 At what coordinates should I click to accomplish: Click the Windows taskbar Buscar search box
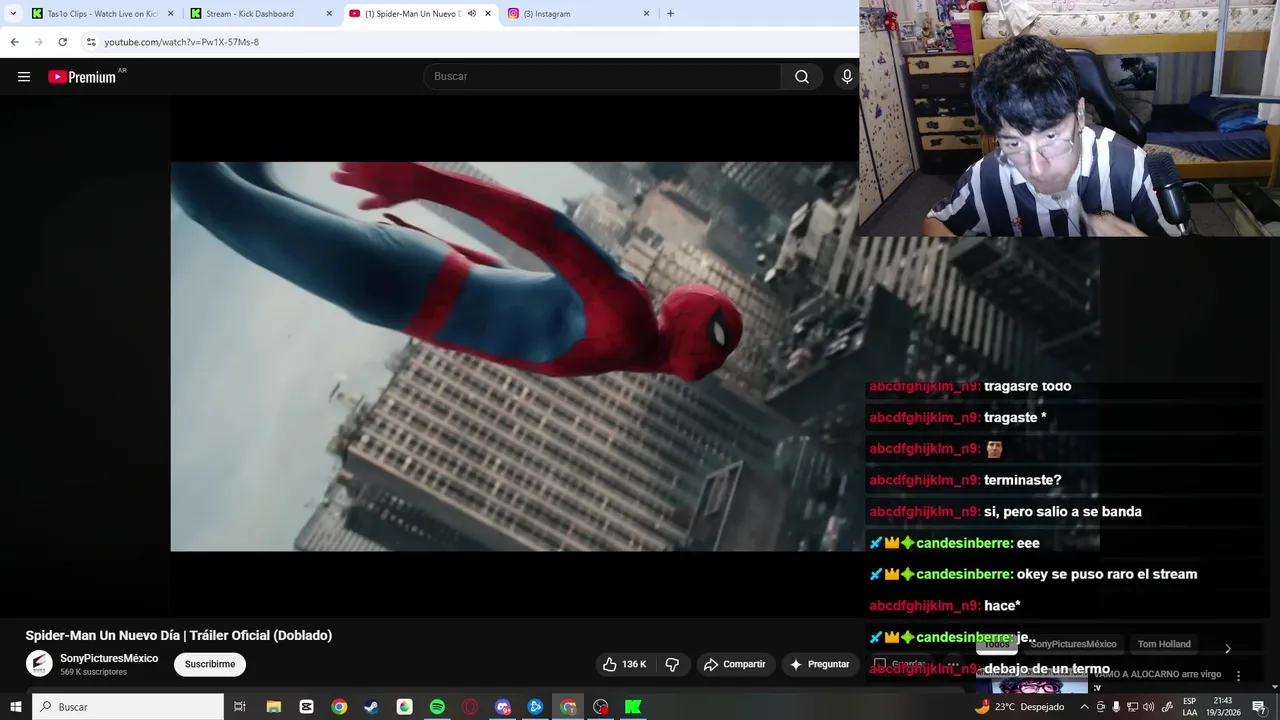click(x=128, y=707)
